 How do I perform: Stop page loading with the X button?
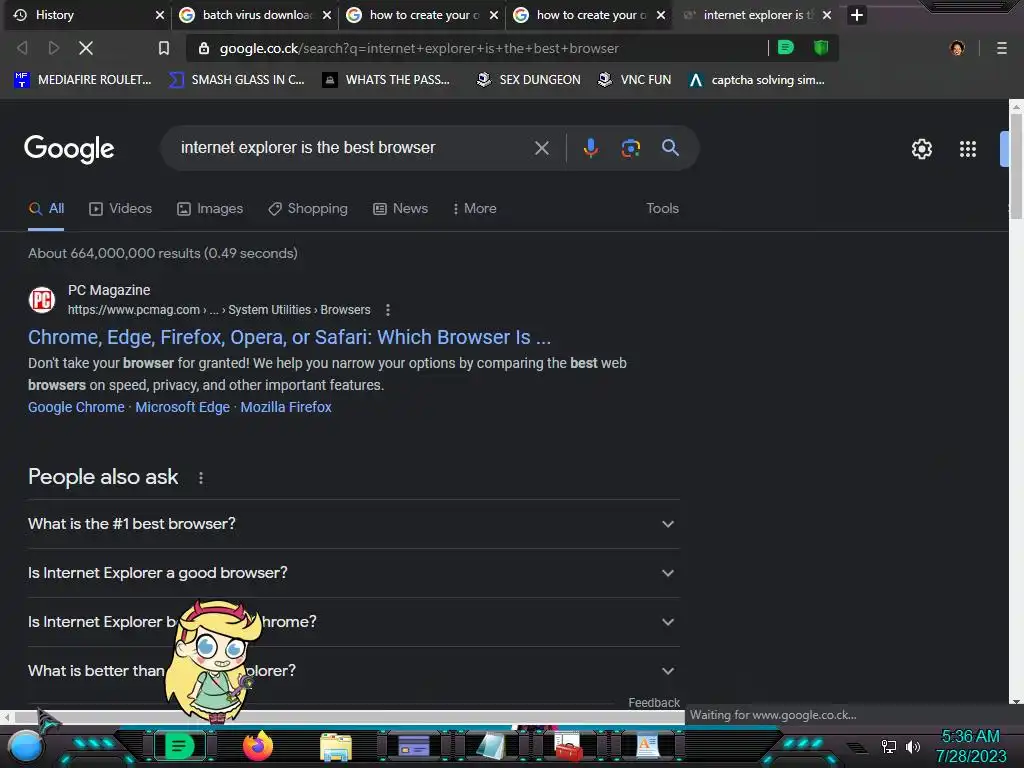(86, 48)
